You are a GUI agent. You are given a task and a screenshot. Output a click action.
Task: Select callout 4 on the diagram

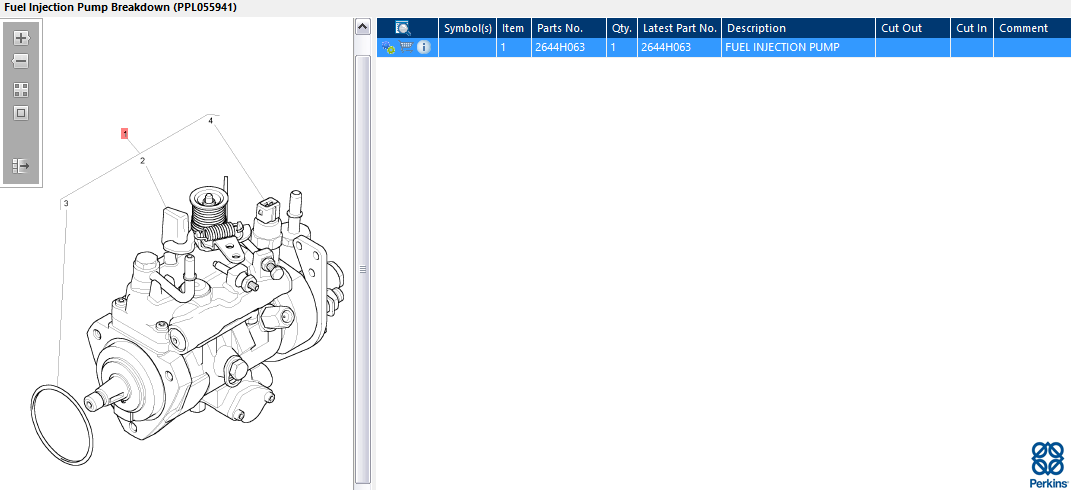(210, 120)
